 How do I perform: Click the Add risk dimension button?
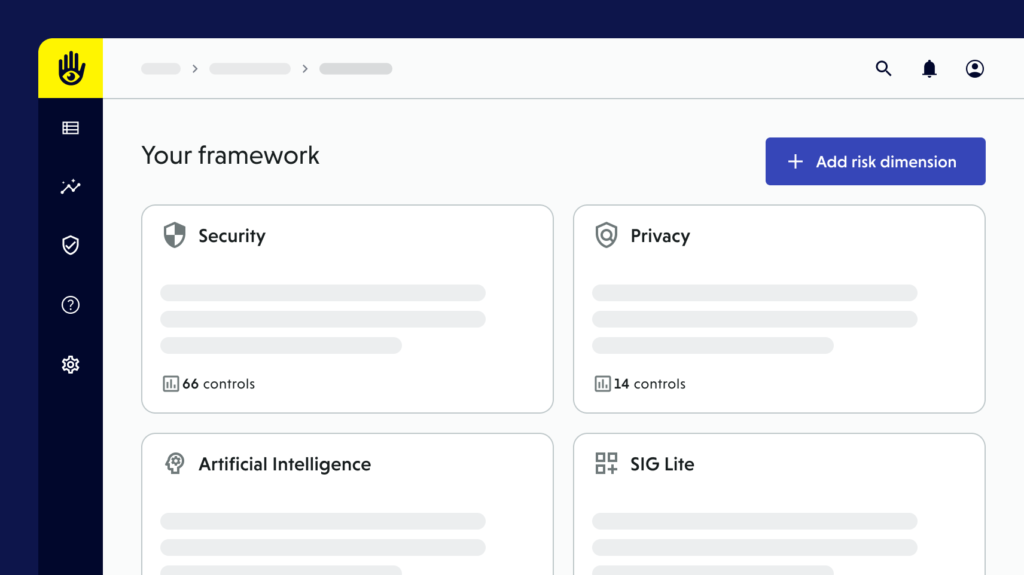pos(875,162)
